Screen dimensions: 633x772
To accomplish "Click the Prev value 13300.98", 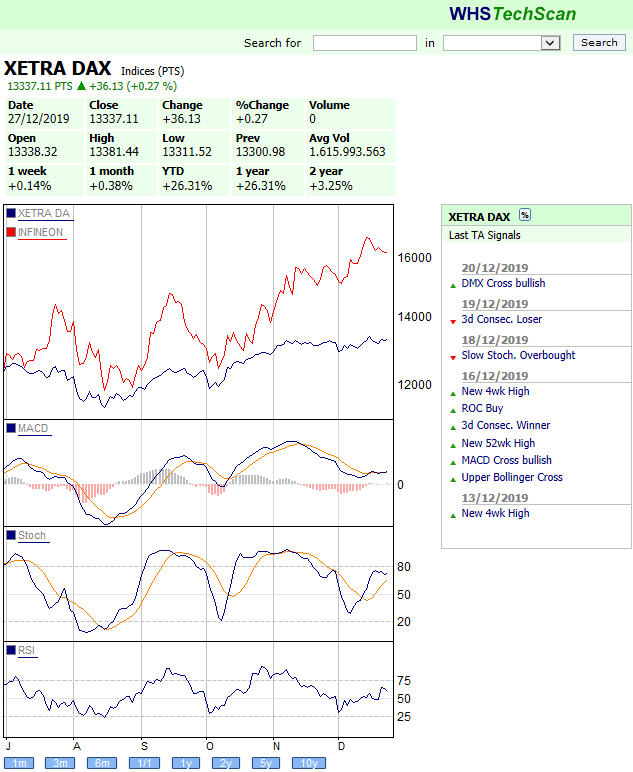I will pyautogui.click(x=260, y=152).
